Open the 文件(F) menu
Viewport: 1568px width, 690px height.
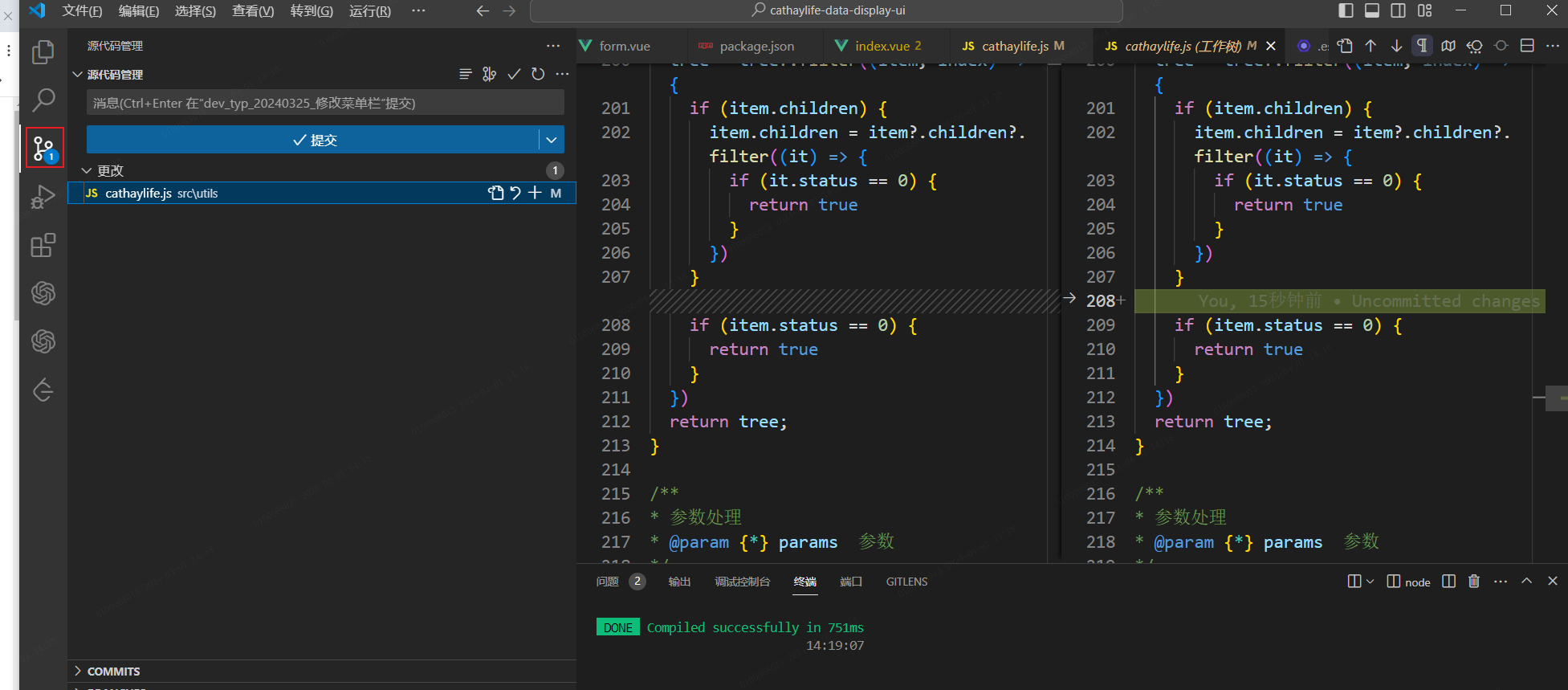(x=82, y=10)
